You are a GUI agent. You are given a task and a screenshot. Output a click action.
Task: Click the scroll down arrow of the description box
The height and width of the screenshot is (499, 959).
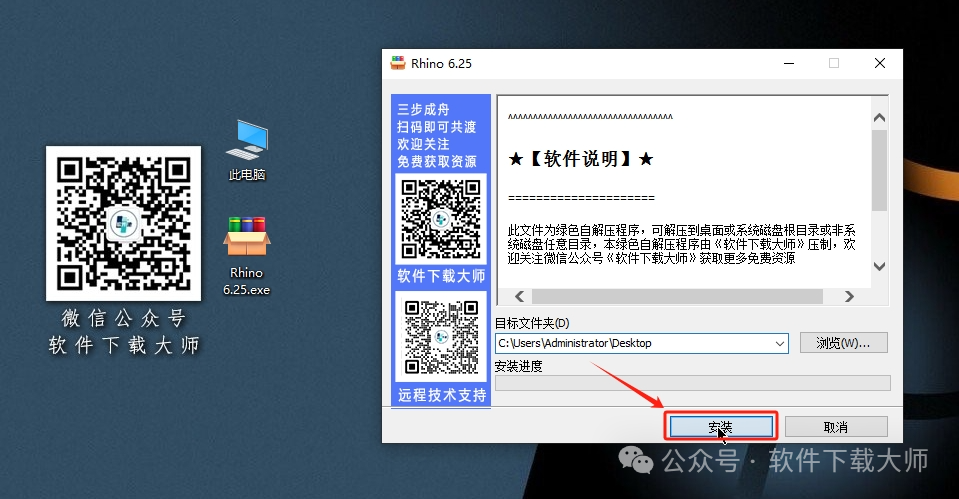pyautogui.click(x=879, y=267)
